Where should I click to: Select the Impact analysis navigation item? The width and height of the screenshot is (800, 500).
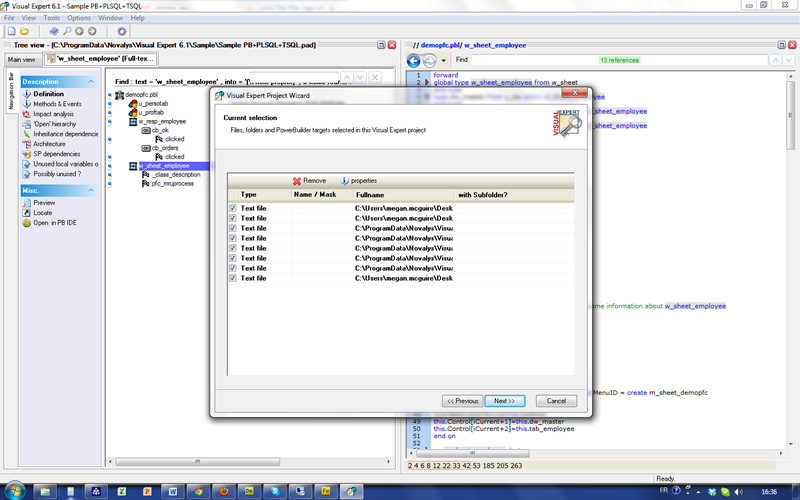55,114
